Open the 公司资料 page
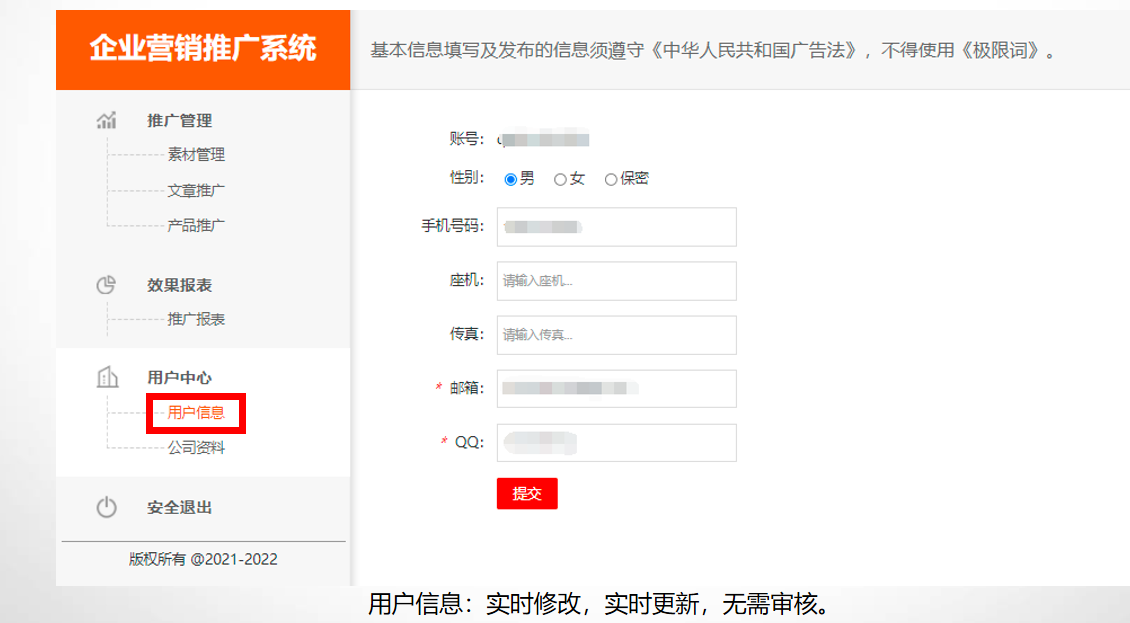 (196, 448)
